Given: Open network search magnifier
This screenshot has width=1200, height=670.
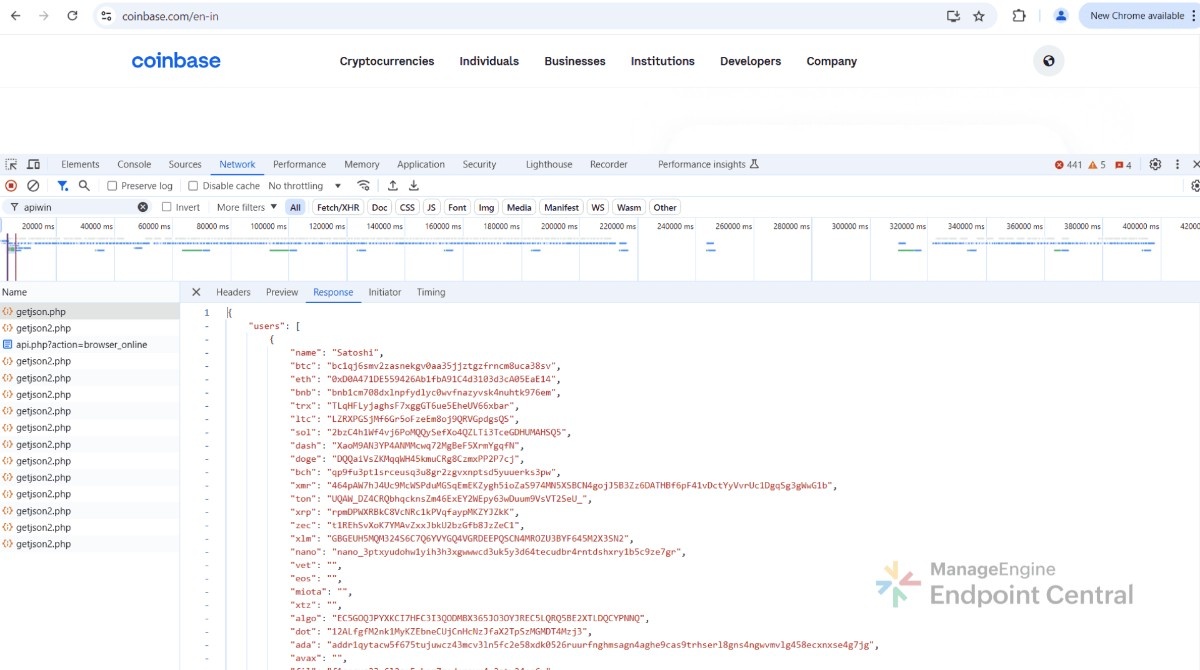Looking at the screenshot, I should (84, 186).
